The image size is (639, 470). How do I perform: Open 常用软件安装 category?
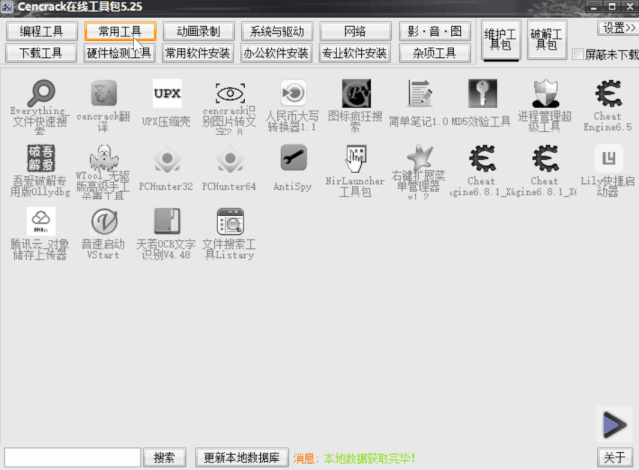coord(198,53)
